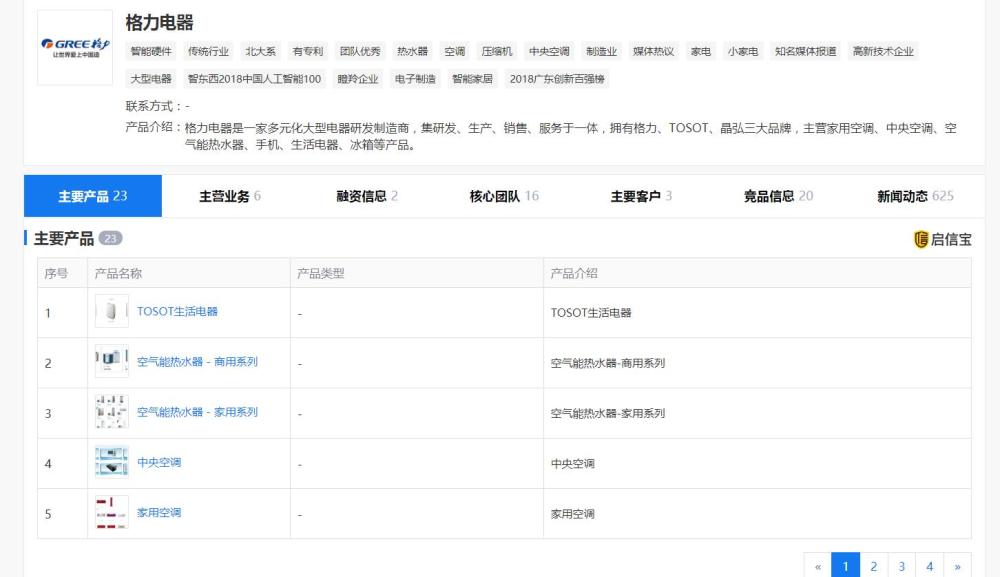This screenshot has height=577, width=1000.
Task: Click the 空气能热水器-商用系列 description cell
Action: [757, 363]
